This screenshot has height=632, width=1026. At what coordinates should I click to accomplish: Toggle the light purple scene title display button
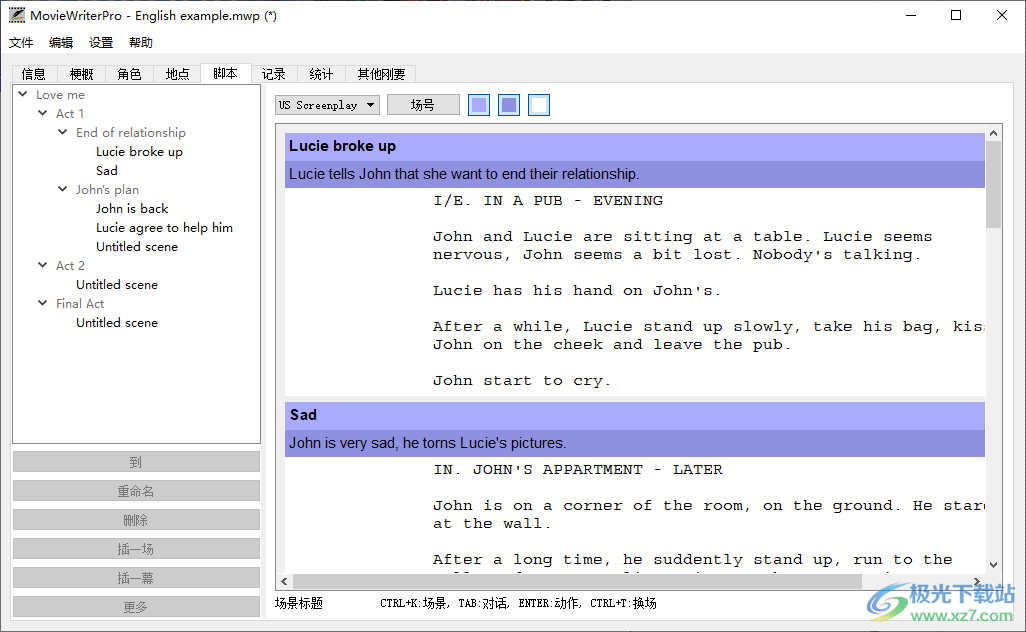(x=479, y=105)
